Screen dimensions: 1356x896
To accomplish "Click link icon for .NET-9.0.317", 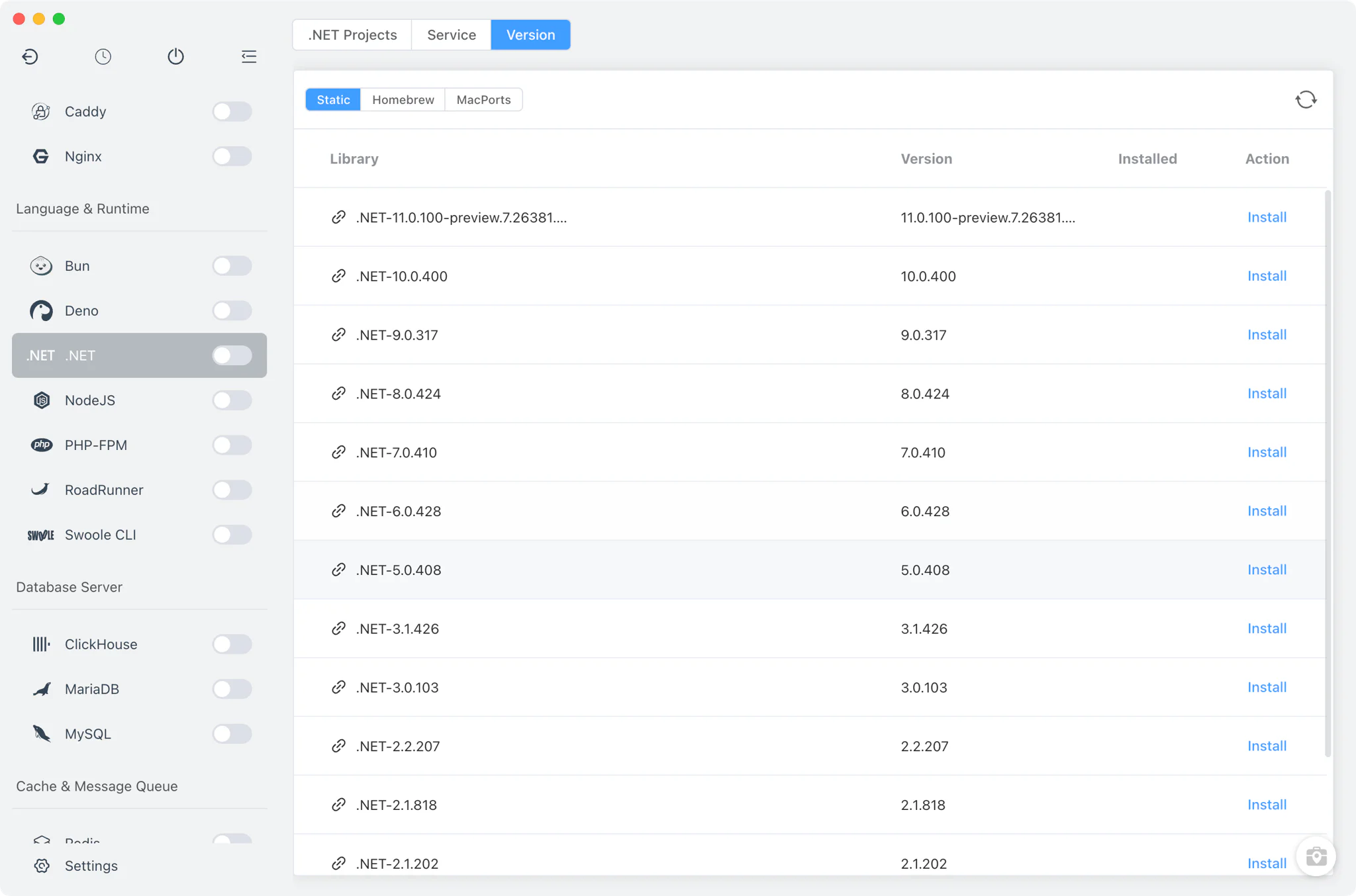I will click(338, 335).
